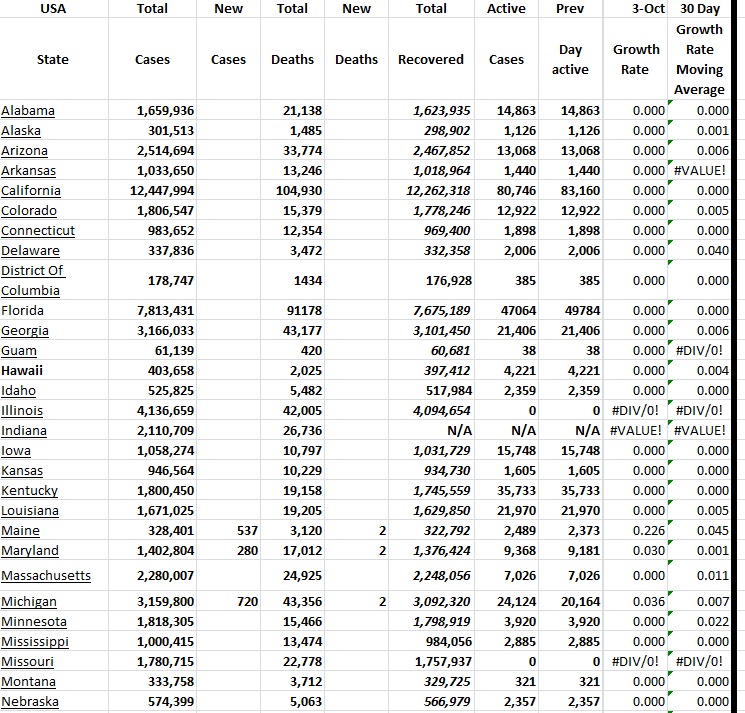Image resolution: width=745 pixels, height=713 pixels.
Task: Follow the Massachusetts link
Action: coord(46,576)
